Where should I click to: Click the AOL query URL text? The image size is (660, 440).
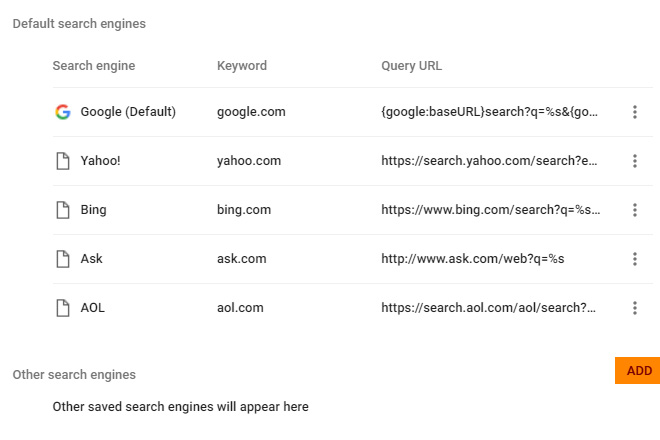click(x=489, y=308)
